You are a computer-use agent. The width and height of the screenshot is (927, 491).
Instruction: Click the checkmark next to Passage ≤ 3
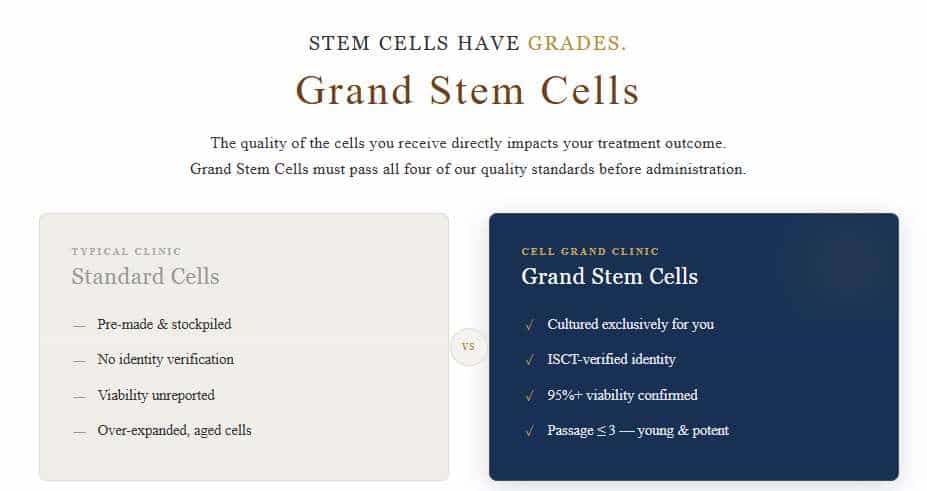(529, 431)
